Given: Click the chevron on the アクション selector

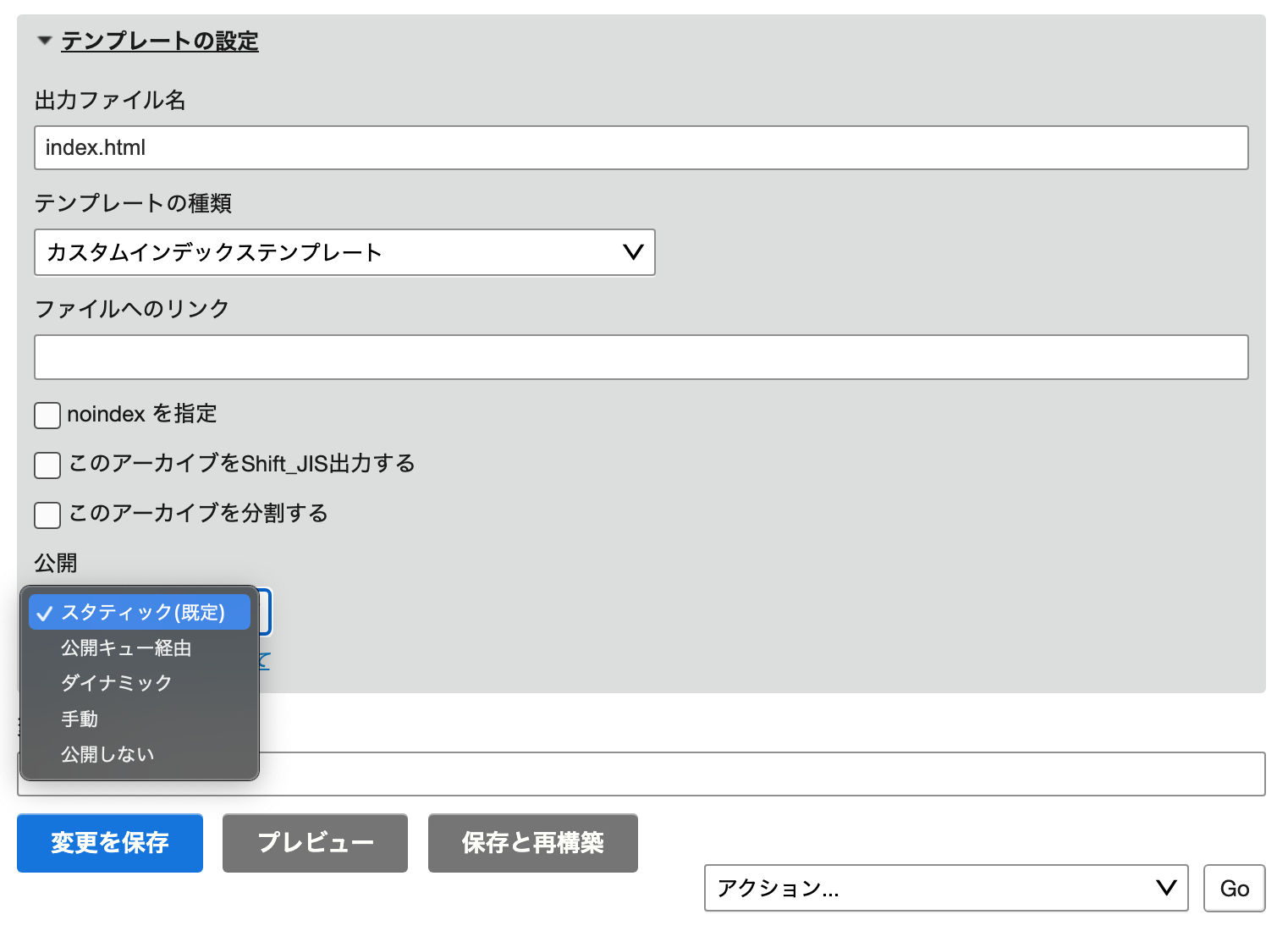Looking at the screenshot, I should tap(1166, 888).
